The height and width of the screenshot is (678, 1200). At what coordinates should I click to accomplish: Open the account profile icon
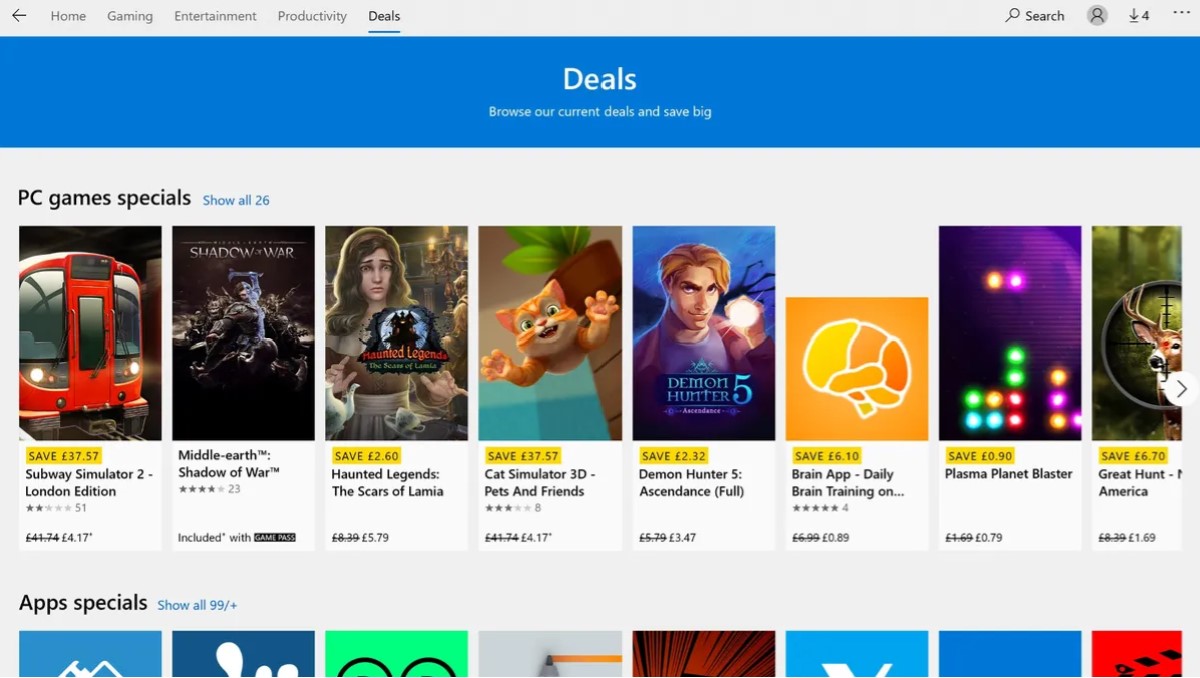pos(1096,15)
